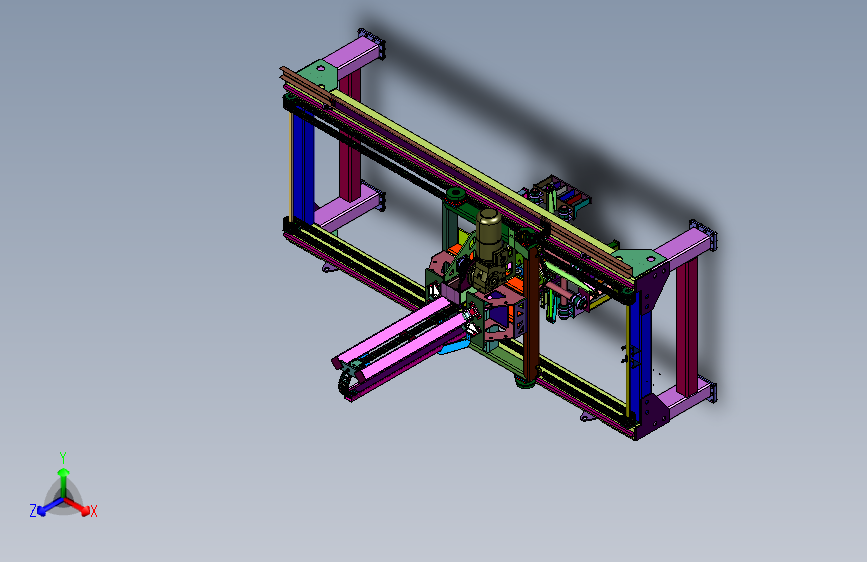This screenshot has height=562, width=867.
Task: Click the green Y axis arrow on triad
Action: pos(64,482)
